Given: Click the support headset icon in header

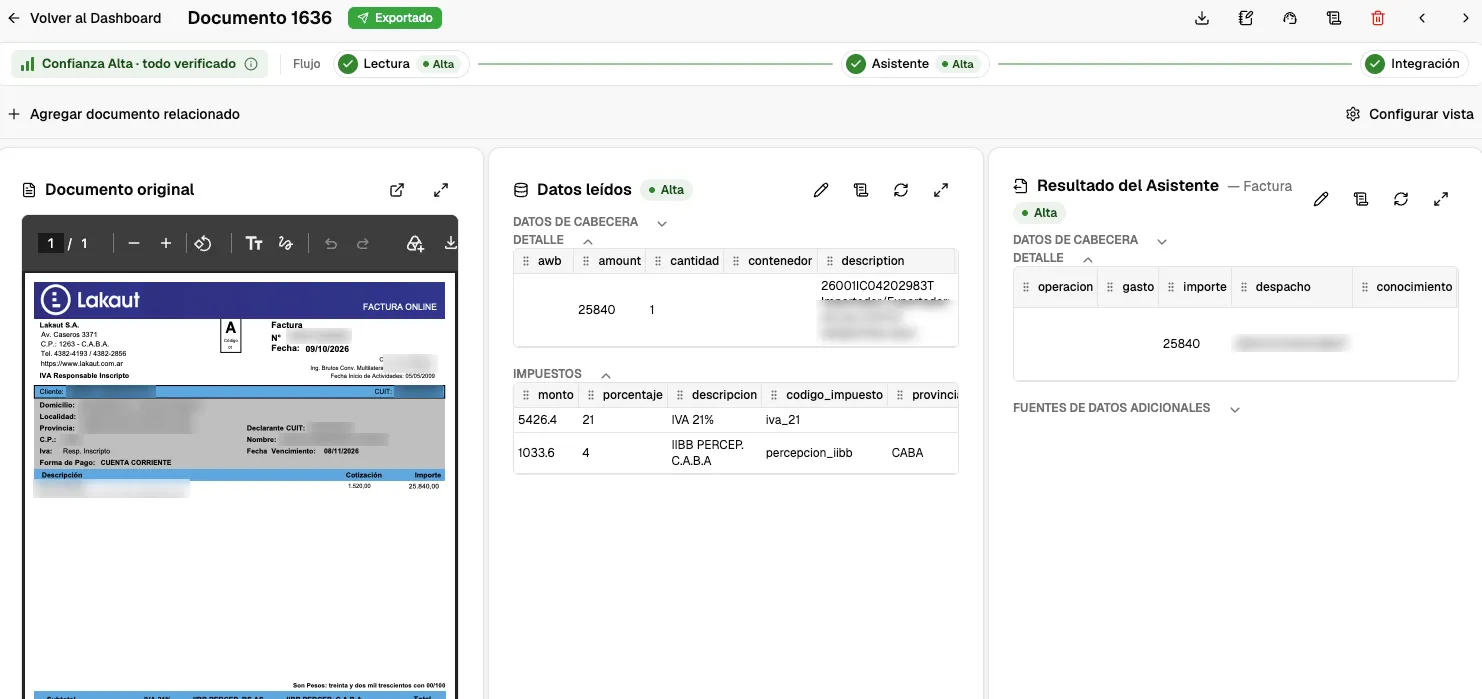Looking at the screenshot, I should coord(1290,18).
